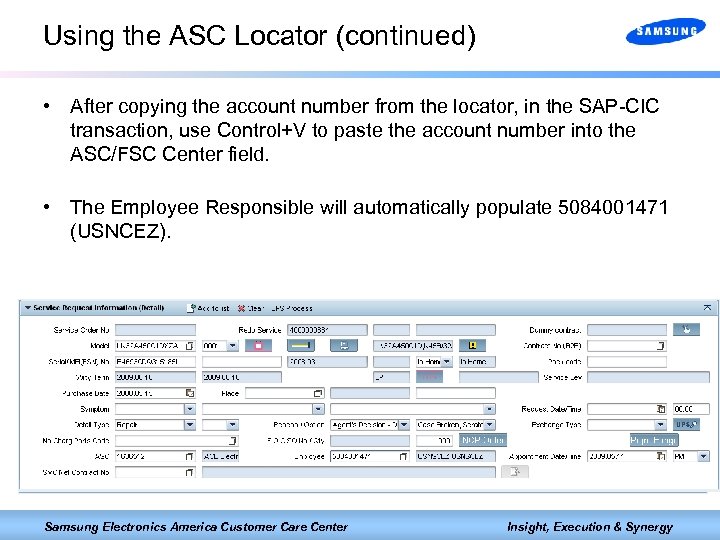Open the third wide Symptom dropdown
Screen dimensions: 720x540
click(489, 409)
